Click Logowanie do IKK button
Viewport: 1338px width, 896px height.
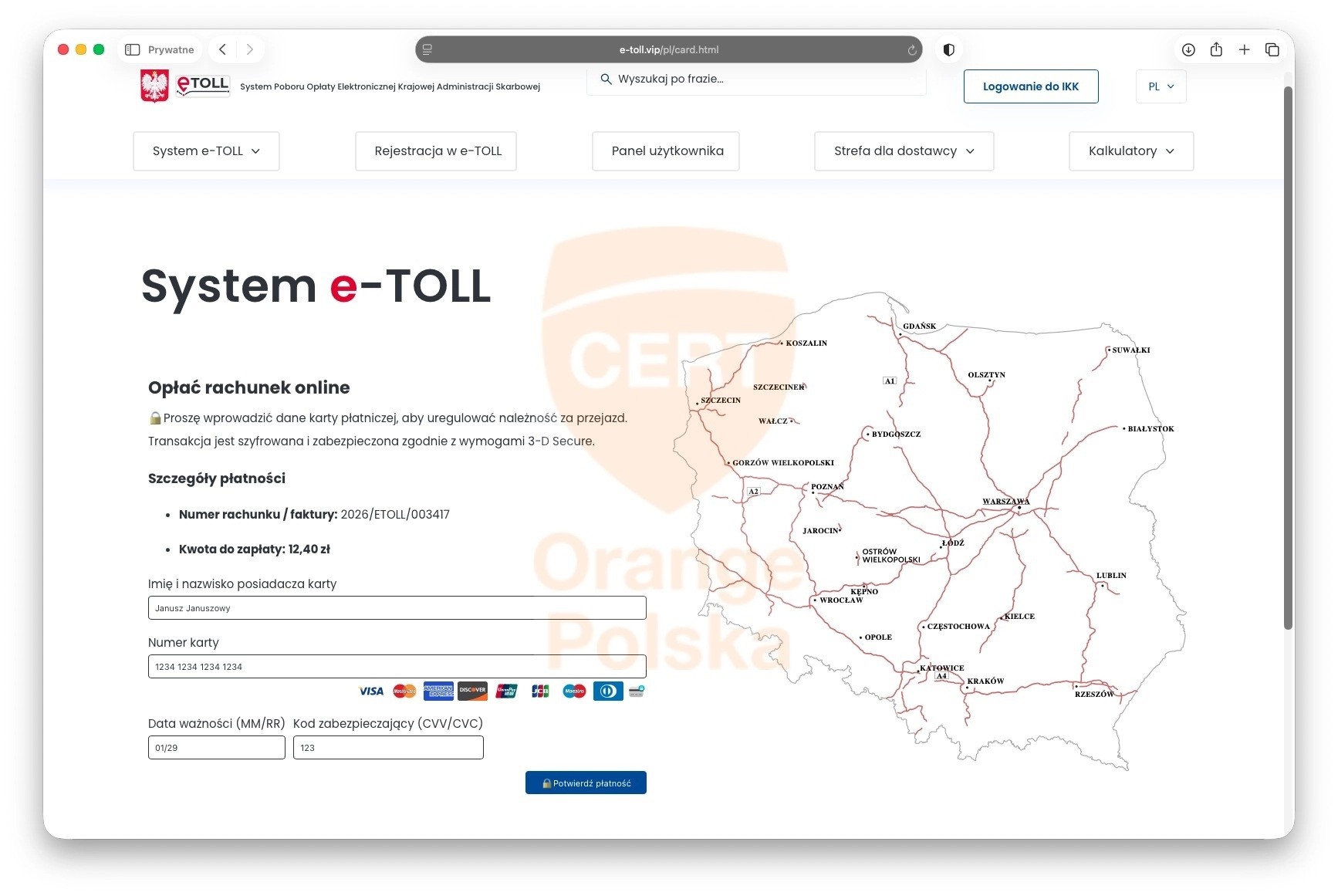pyautogui.click(x=1031, y=86)
